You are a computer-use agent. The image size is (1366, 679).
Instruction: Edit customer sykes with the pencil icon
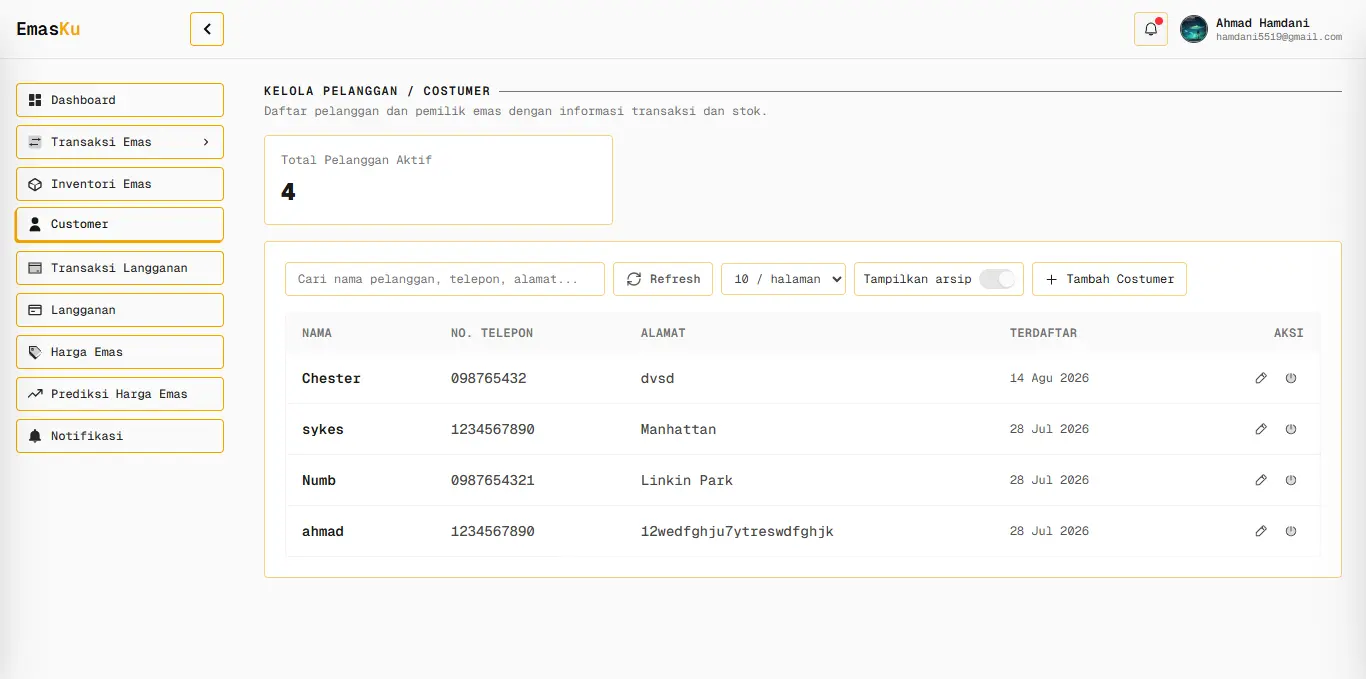tap(1261, 429)
